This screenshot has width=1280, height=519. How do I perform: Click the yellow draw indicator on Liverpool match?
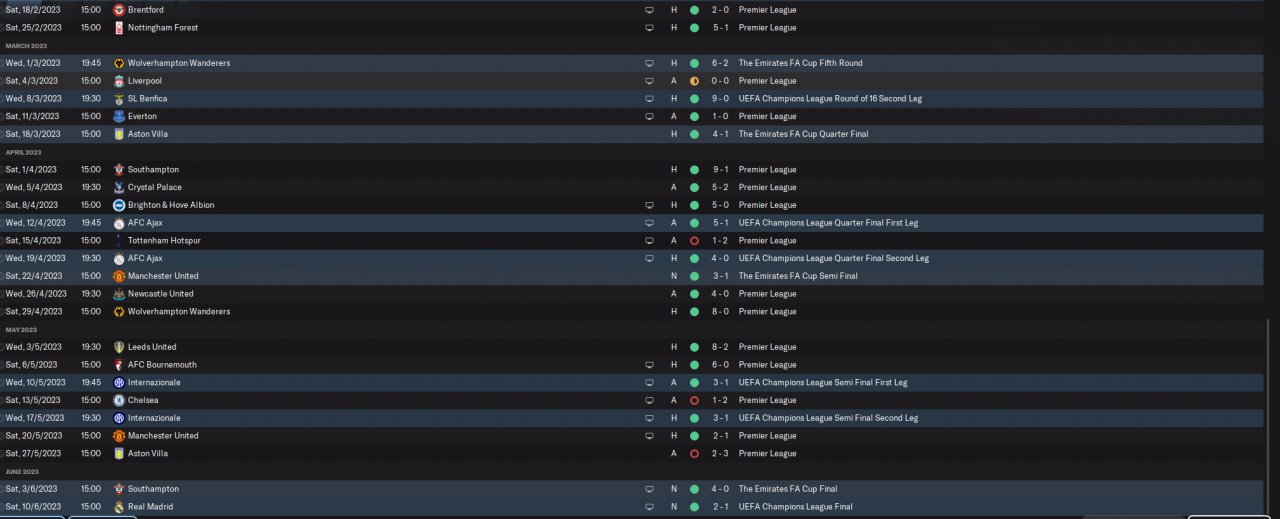pos(694,81)
